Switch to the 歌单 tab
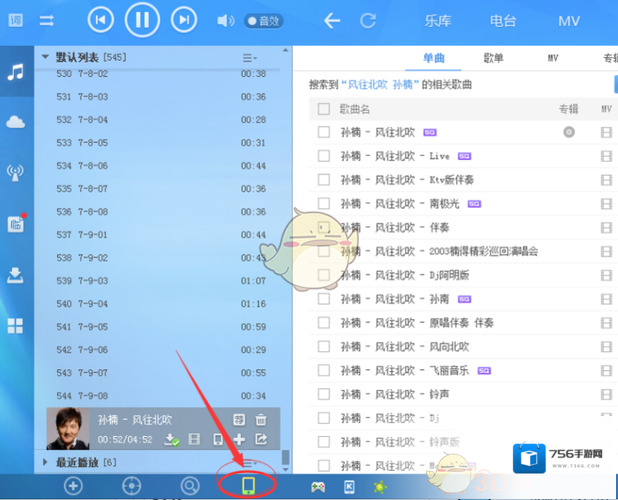Image resolution: width=618 pixels, height=500 pixels. (493, 60)
